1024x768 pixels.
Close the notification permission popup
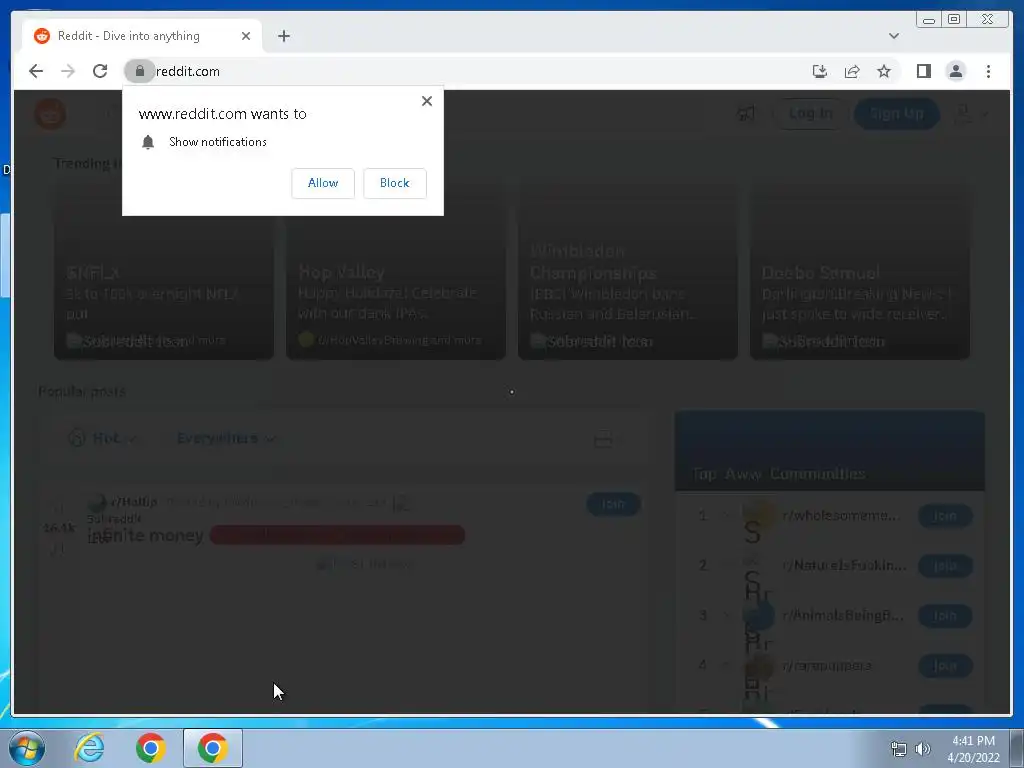[x=426, y=101]
